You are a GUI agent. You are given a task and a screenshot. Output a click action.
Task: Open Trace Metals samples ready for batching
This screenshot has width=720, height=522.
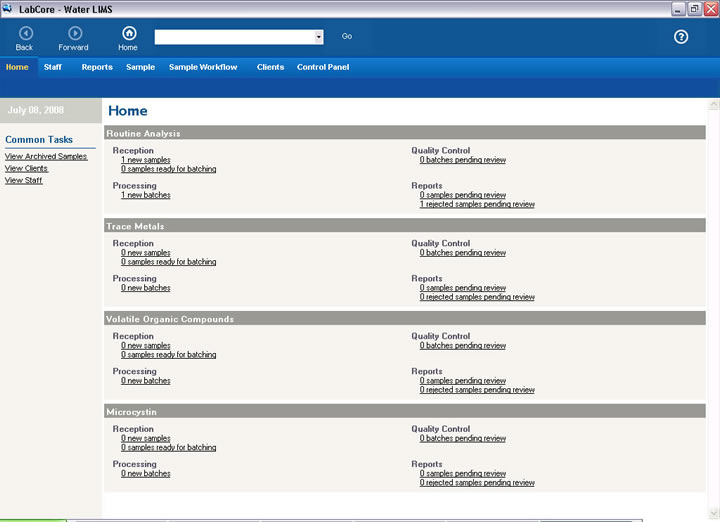click(169, 262)
